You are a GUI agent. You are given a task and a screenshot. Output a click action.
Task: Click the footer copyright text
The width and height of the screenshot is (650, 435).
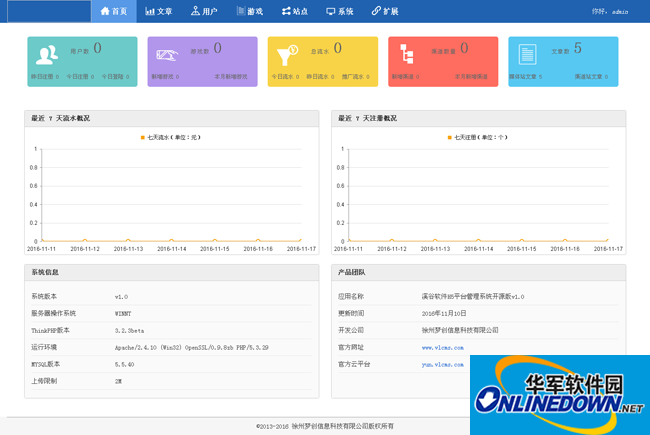tap(325, 426)
